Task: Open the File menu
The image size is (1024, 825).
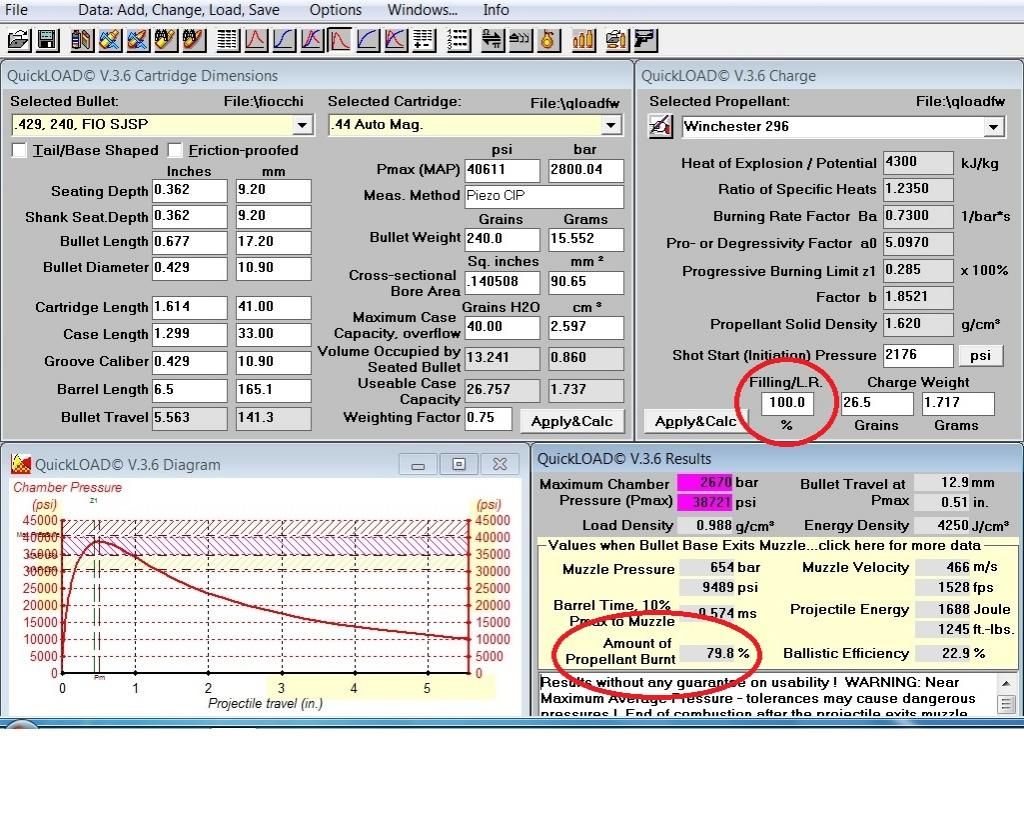Action: [17, 10]
